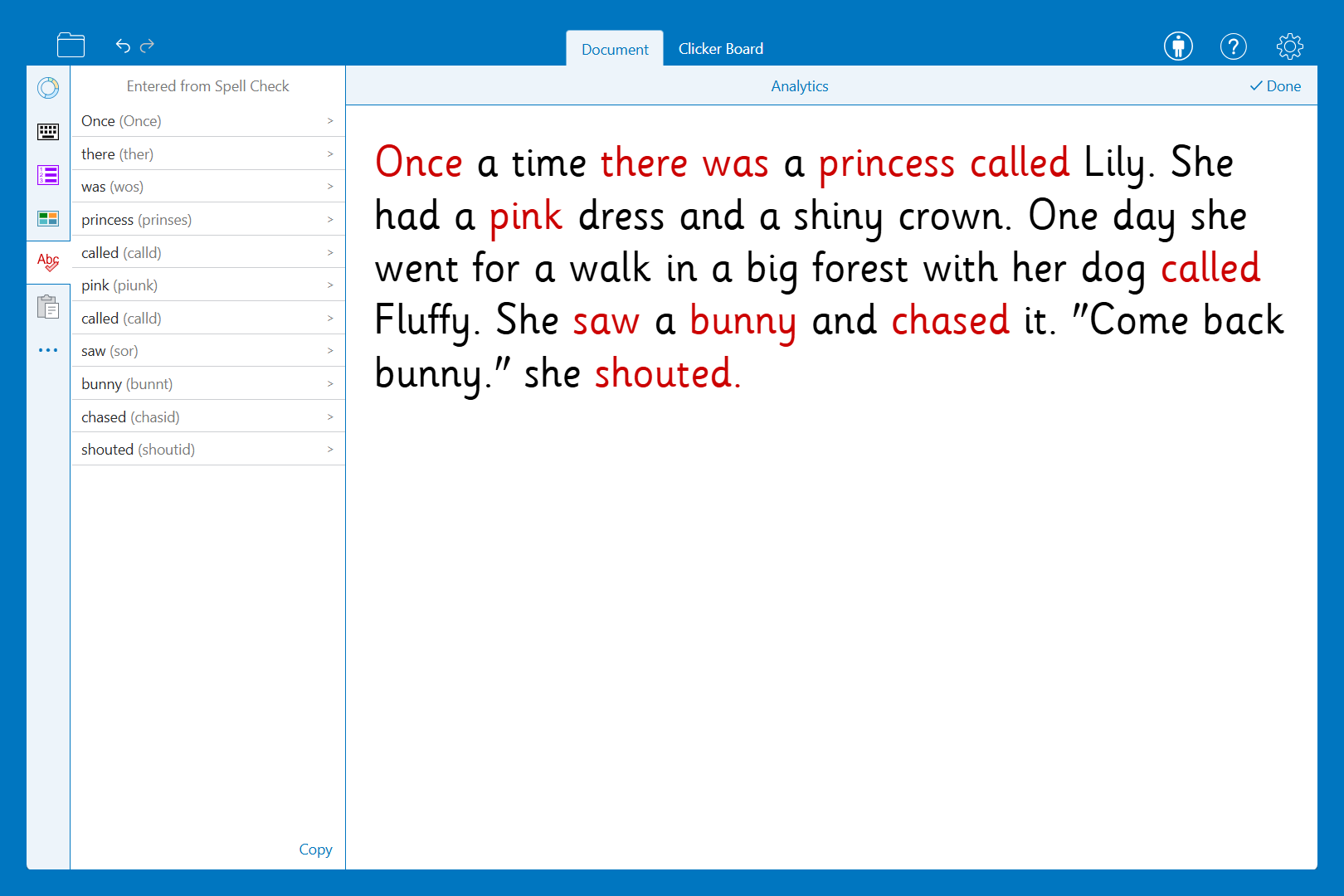
Task: Open the settings gear icon
Action: pyautogui.click(x=1290, y=46)
